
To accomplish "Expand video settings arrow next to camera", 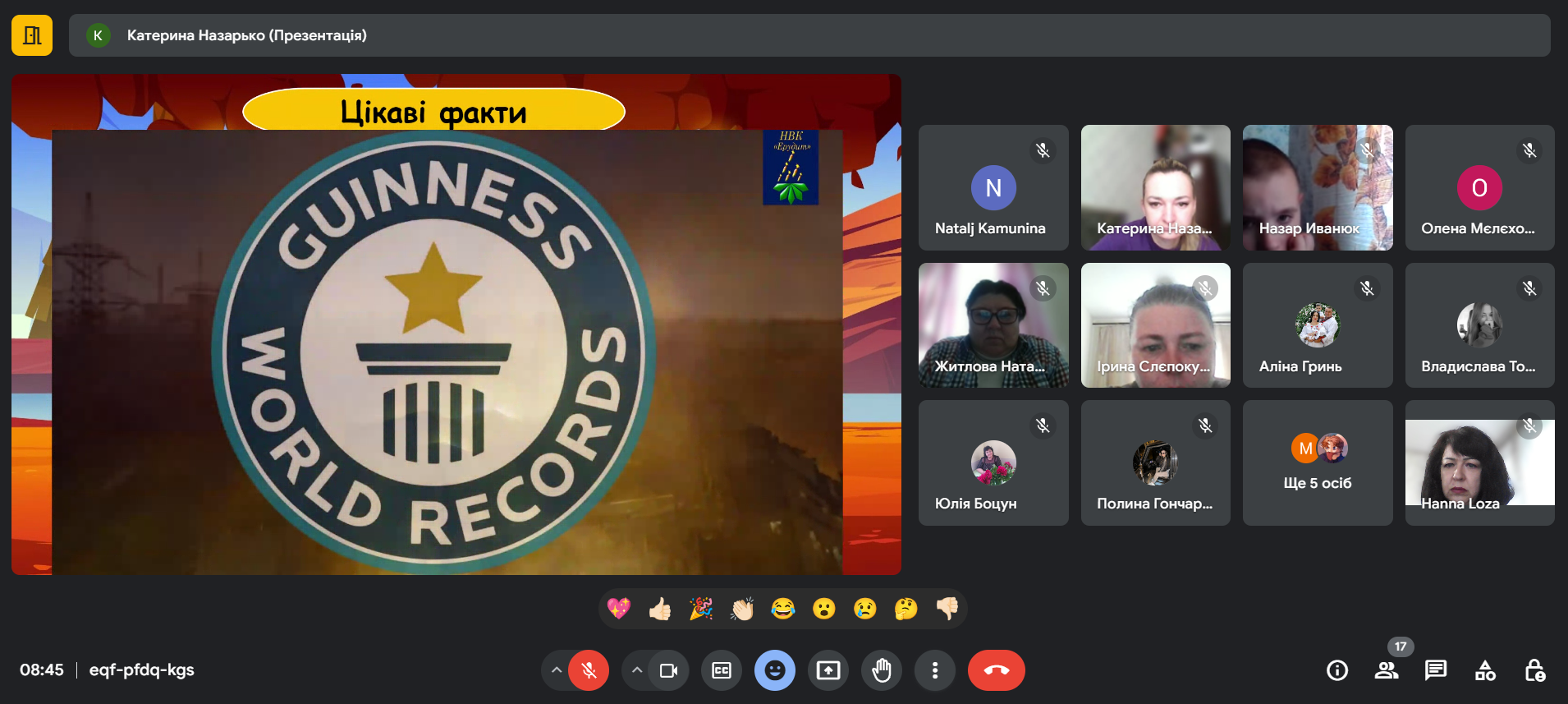I will (637, 670).
